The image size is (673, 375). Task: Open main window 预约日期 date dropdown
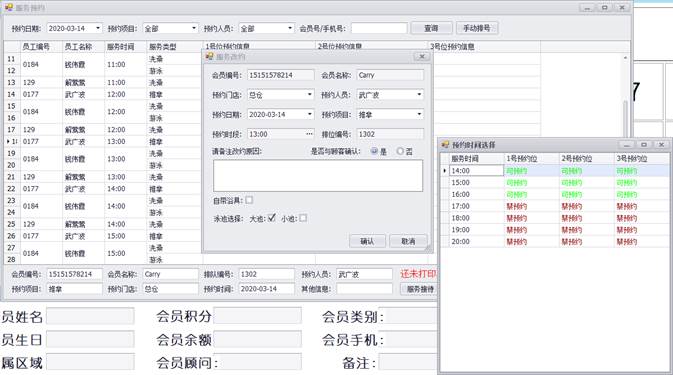pos(98,28)
